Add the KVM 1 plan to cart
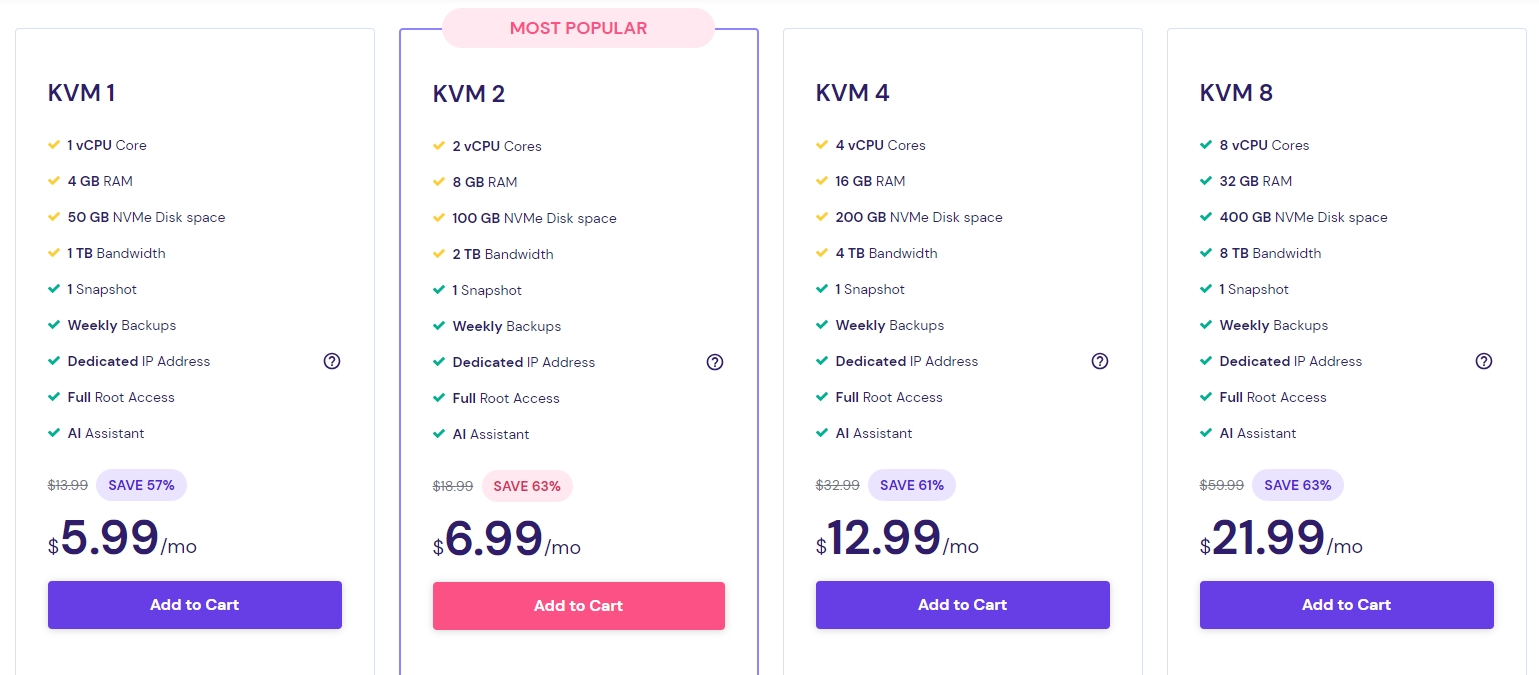 coord(195,605)
